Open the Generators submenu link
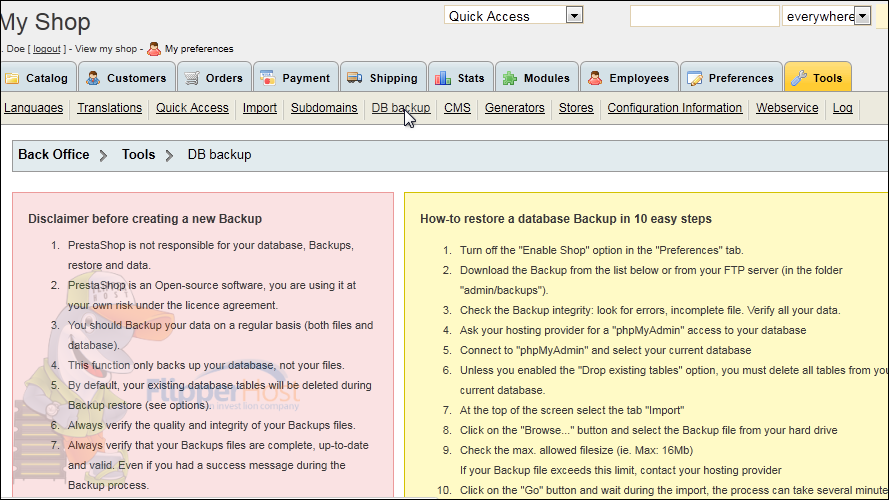The width and height of the screenshot is (889, 500). click(515, 108)
